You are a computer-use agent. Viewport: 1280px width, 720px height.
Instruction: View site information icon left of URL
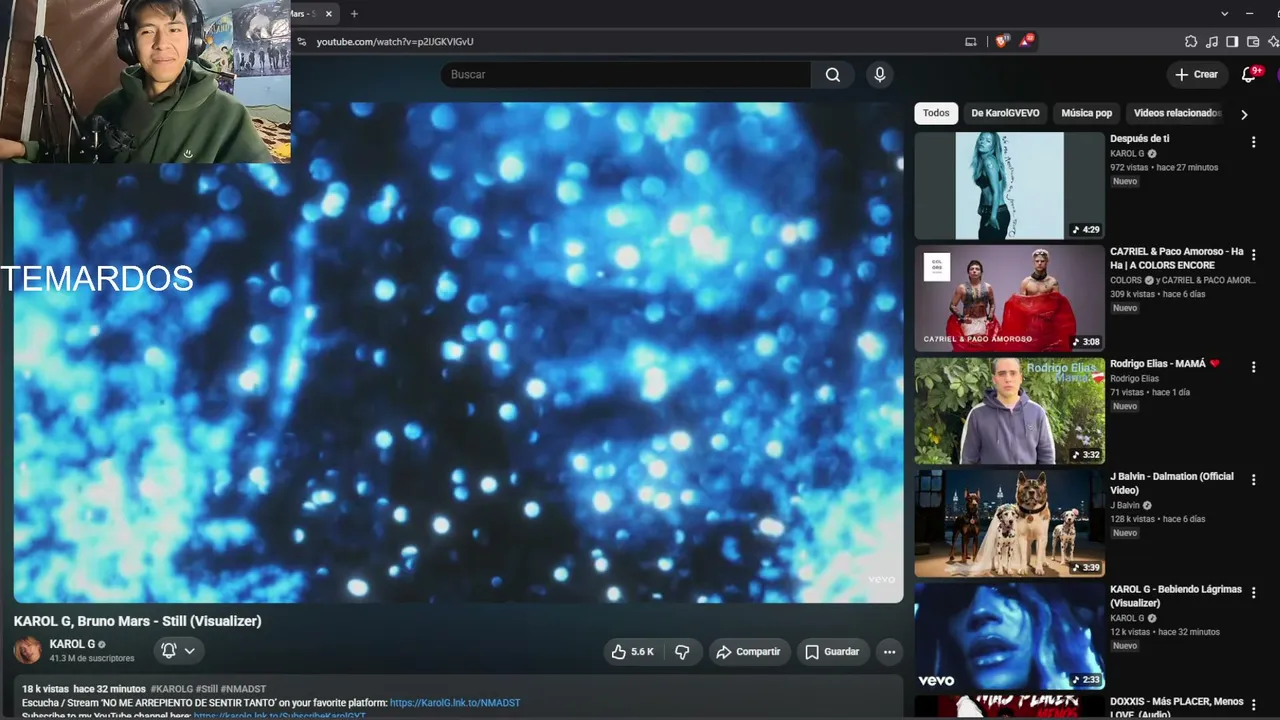pyautogui.click(x=301, y=42)
